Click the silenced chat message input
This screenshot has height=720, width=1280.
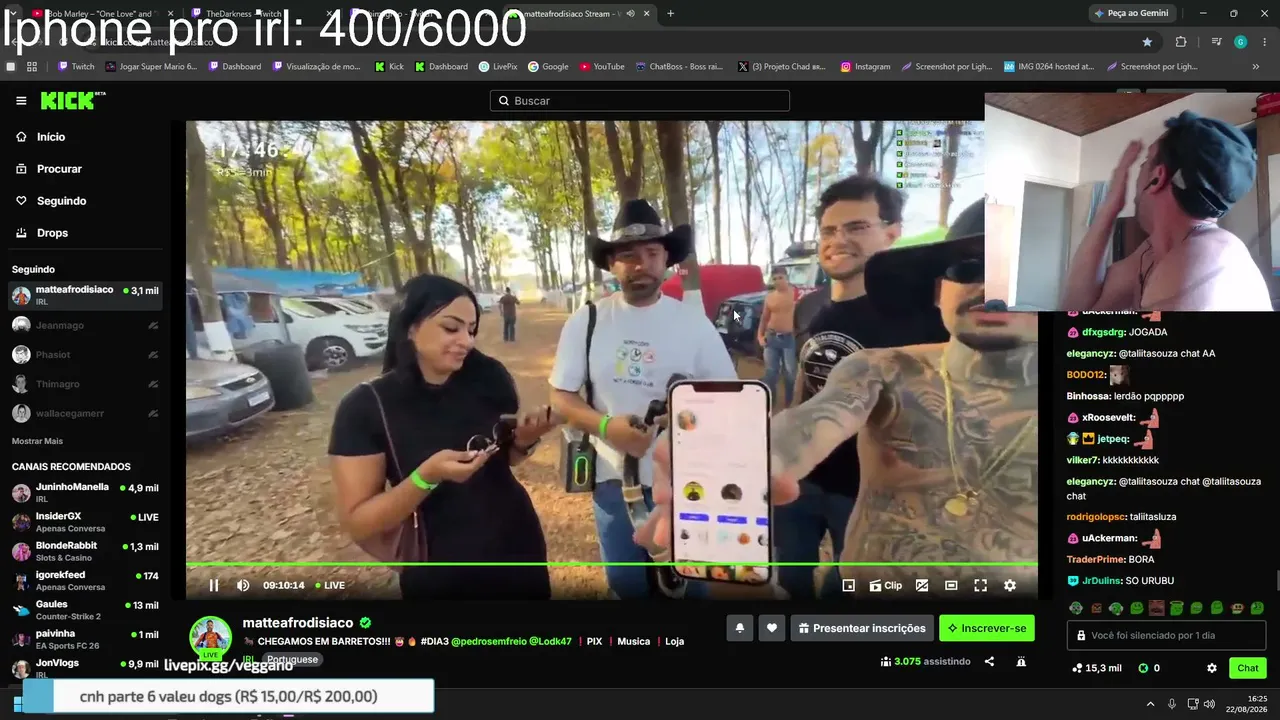(1167, 635)
